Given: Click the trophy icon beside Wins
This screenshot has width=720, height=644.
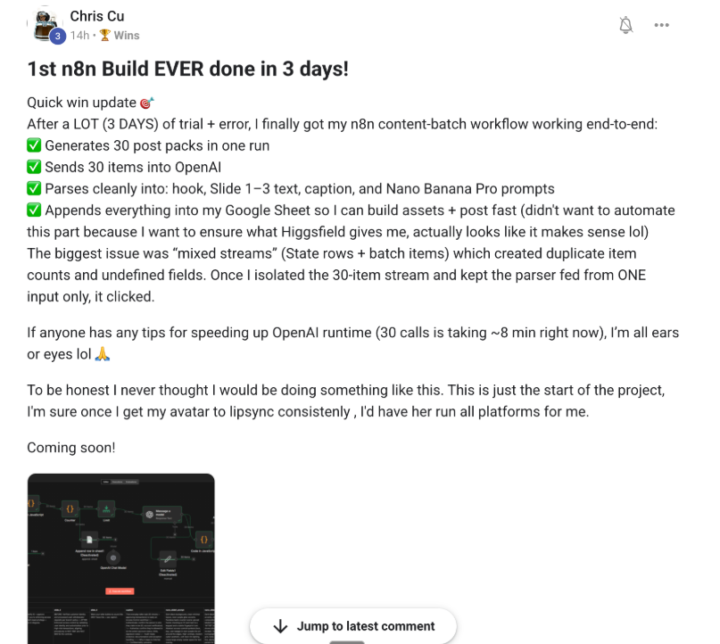Looking at the screenshot, I should tap(105, 35).
